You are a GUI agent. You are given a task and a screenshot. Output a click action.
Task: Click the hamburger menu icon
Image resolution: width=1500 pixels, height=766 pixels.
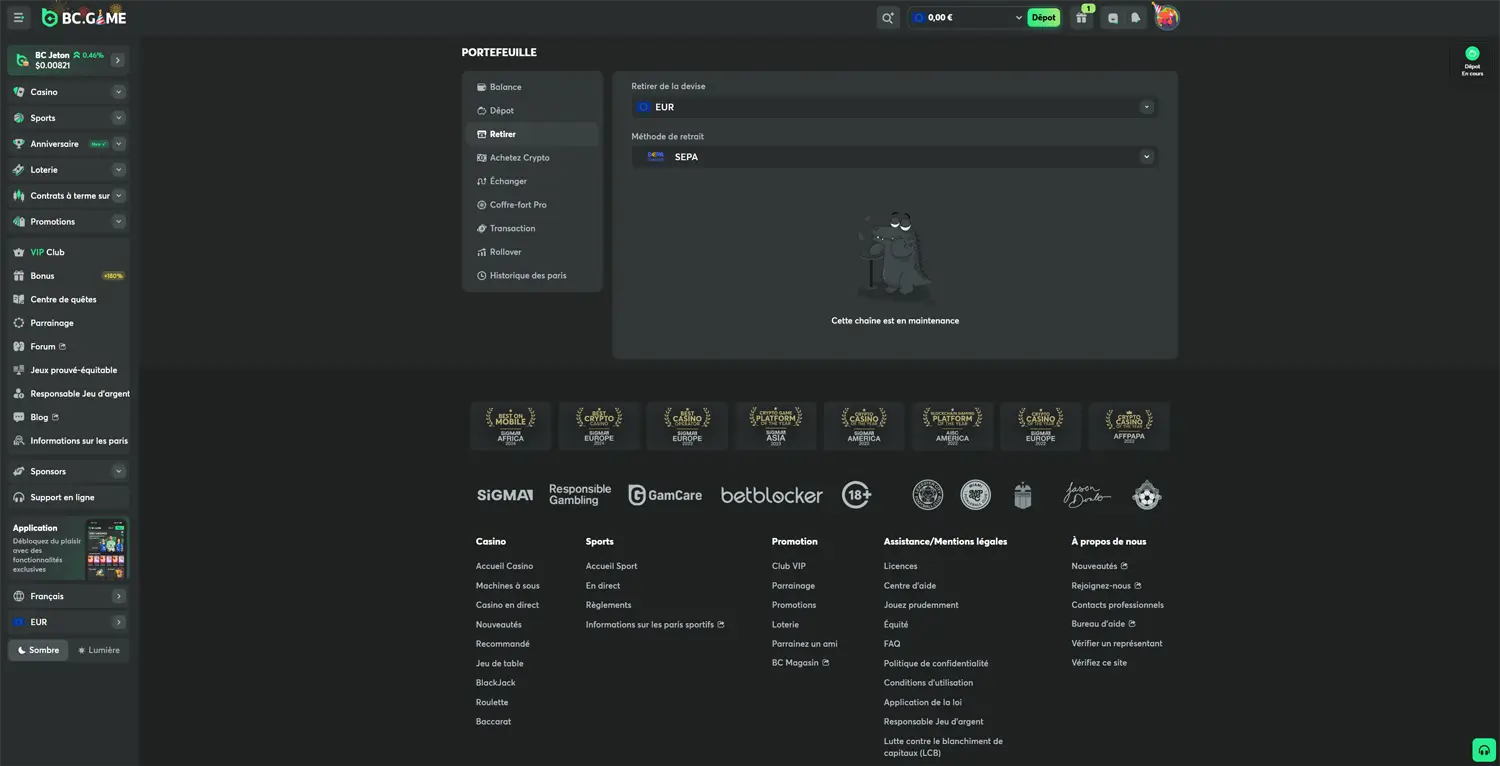(18, 17)
